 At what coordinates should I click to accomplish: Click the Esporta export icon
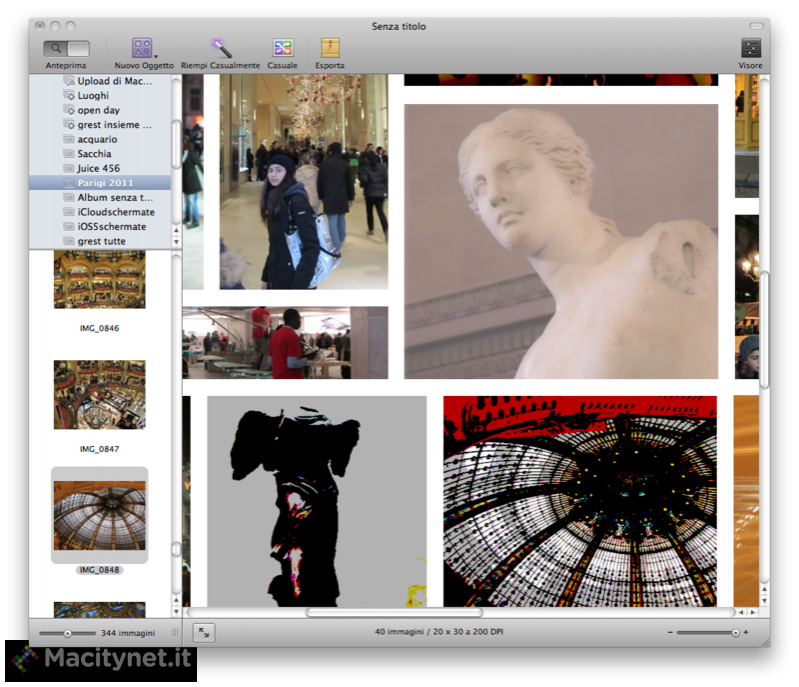tap(330, 48)
